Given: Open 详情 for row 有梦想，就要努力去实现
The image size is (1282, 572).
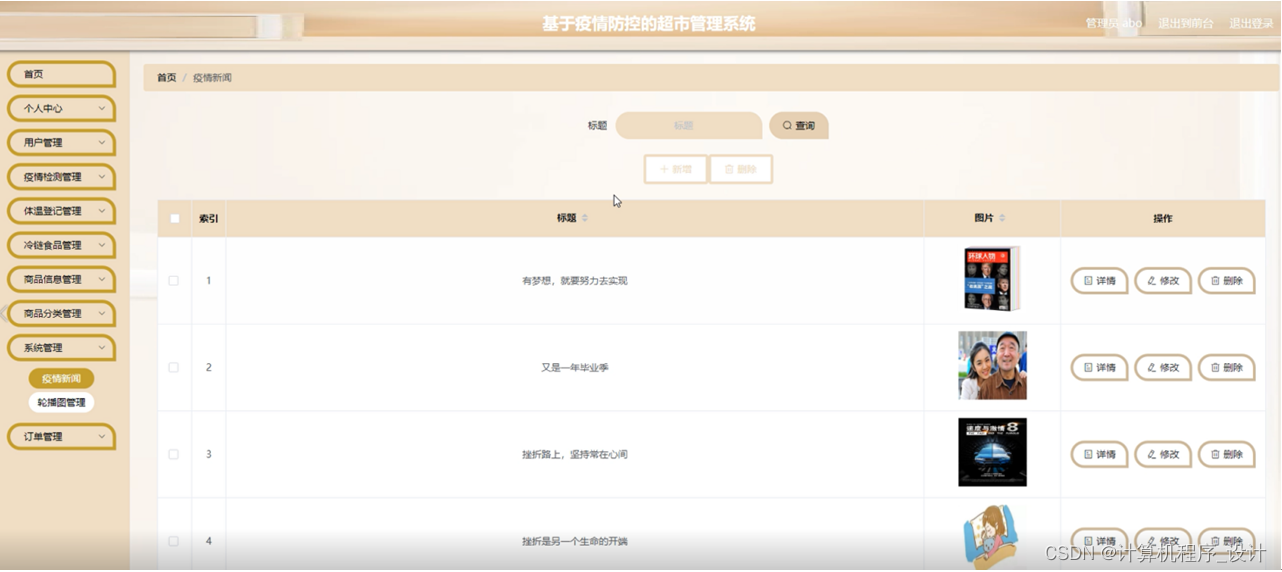Looking at the screenshot, I should tap(1099, 281).
